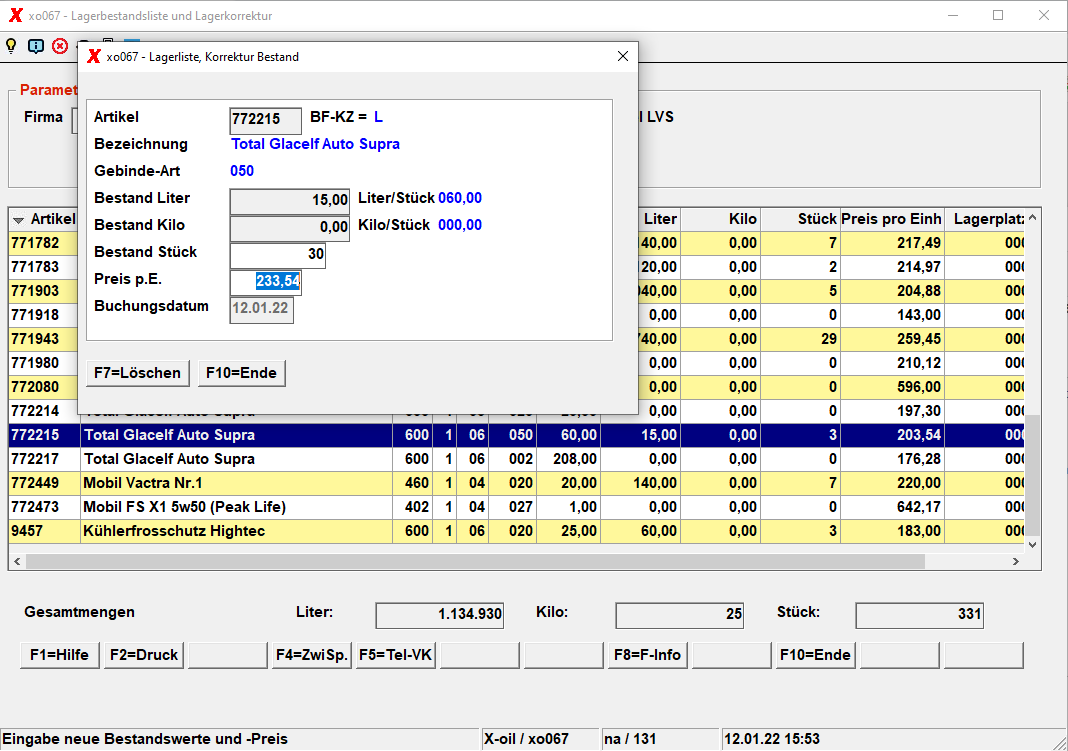
Task: Click the Artikel input field with 772215
Action: pyautogui.click(x=266, y=120)
